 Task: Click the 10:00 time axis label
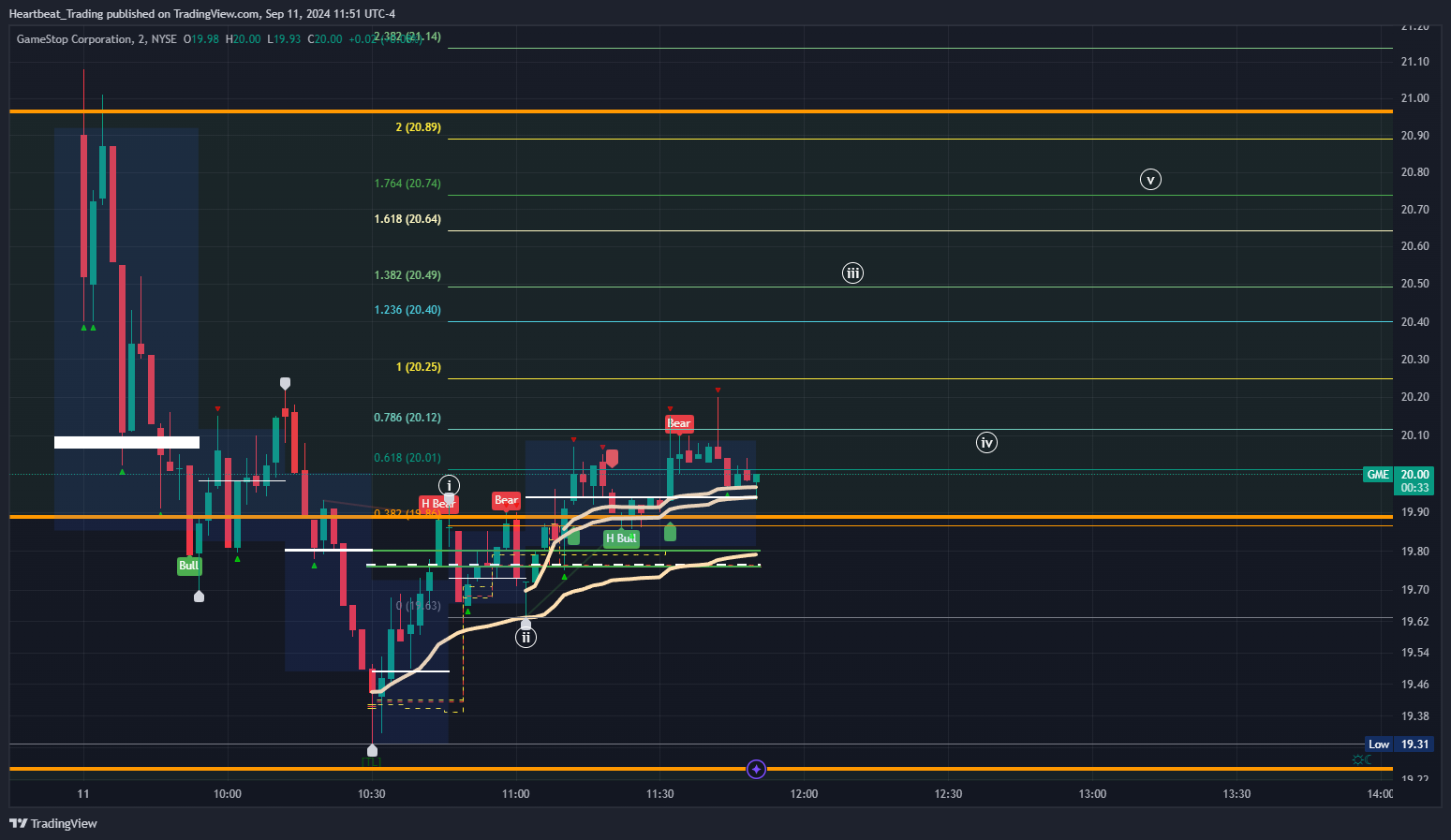(228, 794)
